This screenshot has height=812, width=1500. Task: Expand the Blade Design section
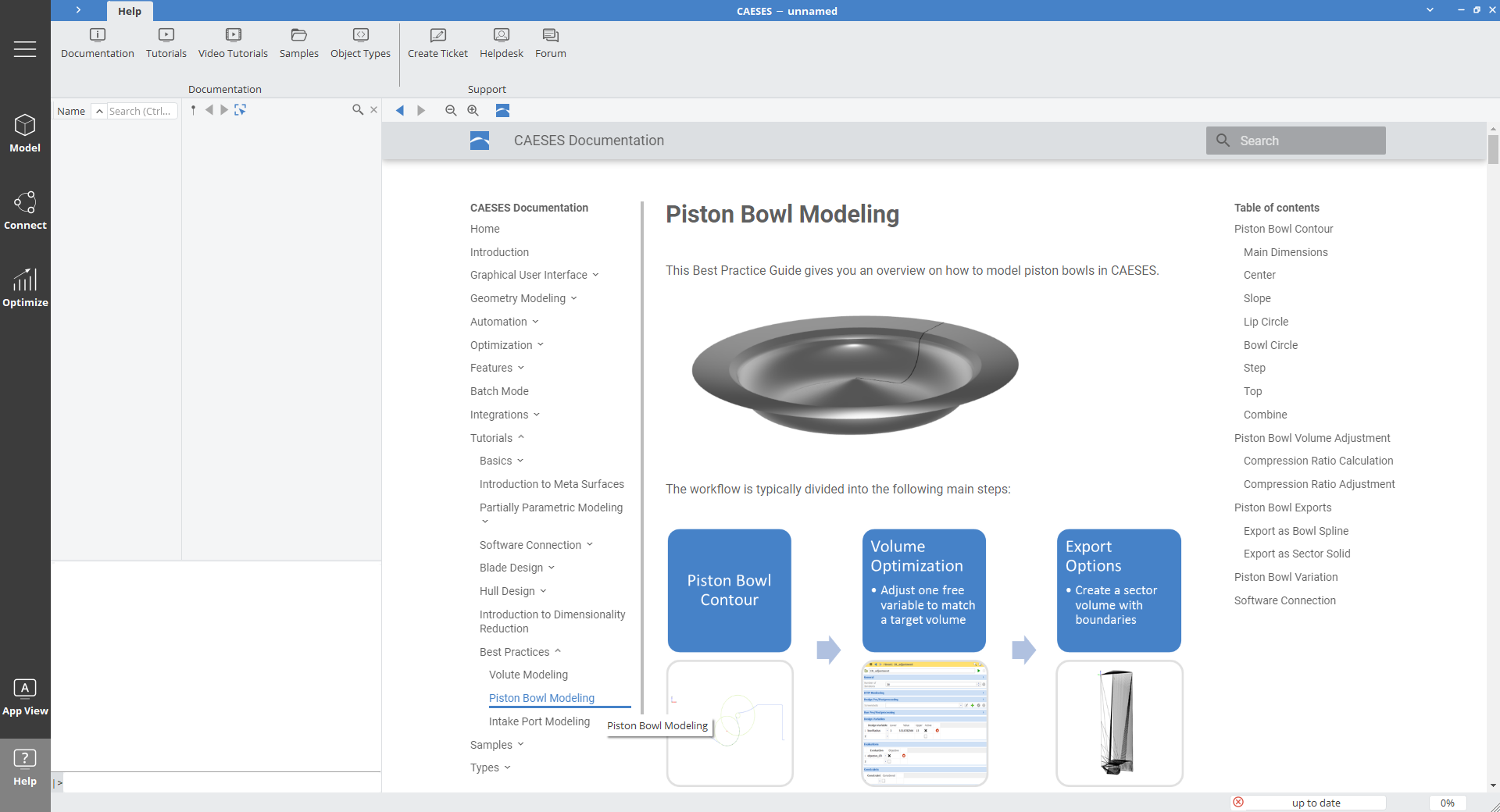[x=551, y=568]
